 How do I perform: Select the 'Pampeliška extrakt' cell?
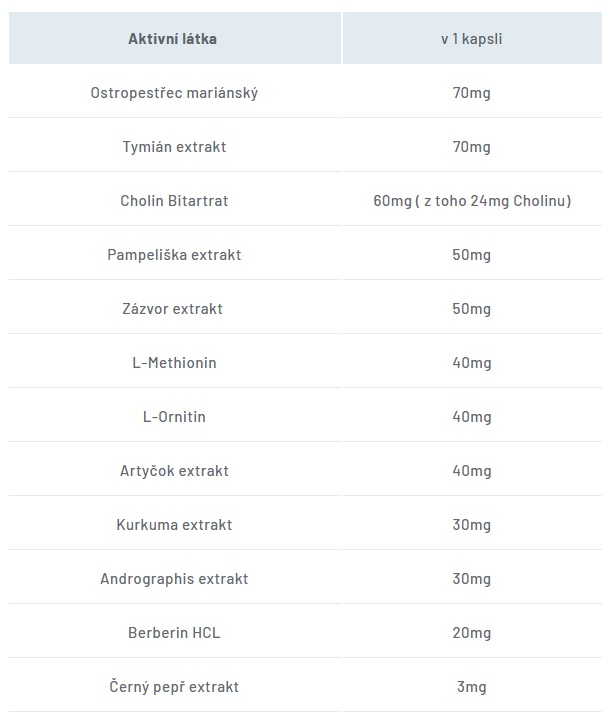(175, 255)
